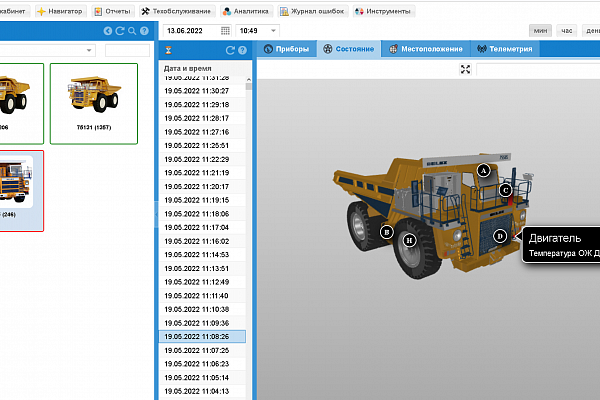Select the row 19.05.2022 11:09:36
This screenshot has width=600, height=400.
pos(202,323)
